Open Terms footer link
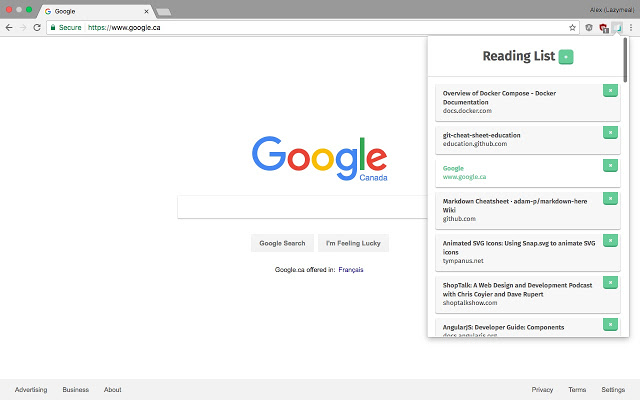Viewport: 640px width, 400px height. [x=577, y=390]
